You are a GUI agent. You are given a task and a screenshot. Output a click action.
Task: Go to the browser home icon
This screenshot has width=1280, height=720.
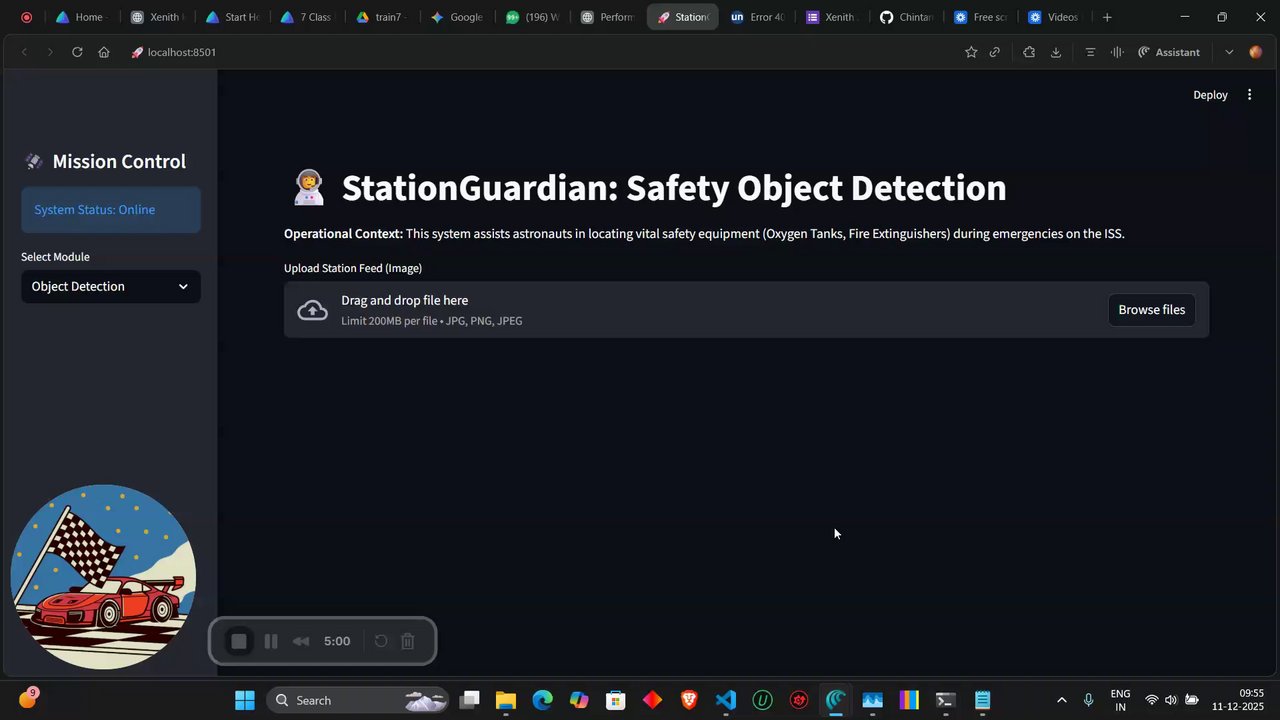(x=104, y=52)
